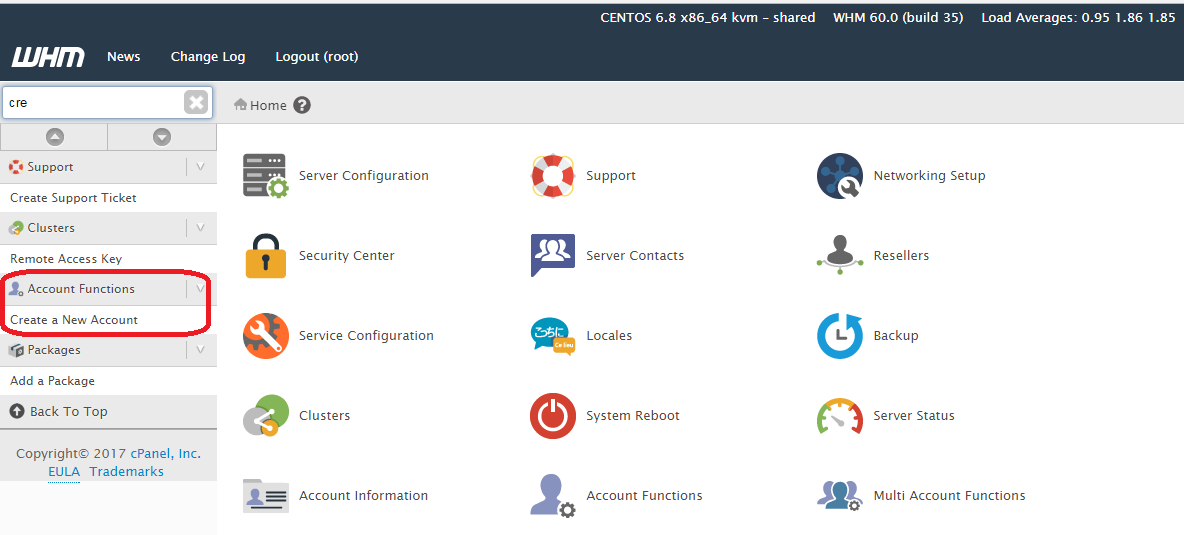Open Create Support Ticket link
Image resolution: width=1184 pixels, height=535 pixels.
click(x=73, y=198)
